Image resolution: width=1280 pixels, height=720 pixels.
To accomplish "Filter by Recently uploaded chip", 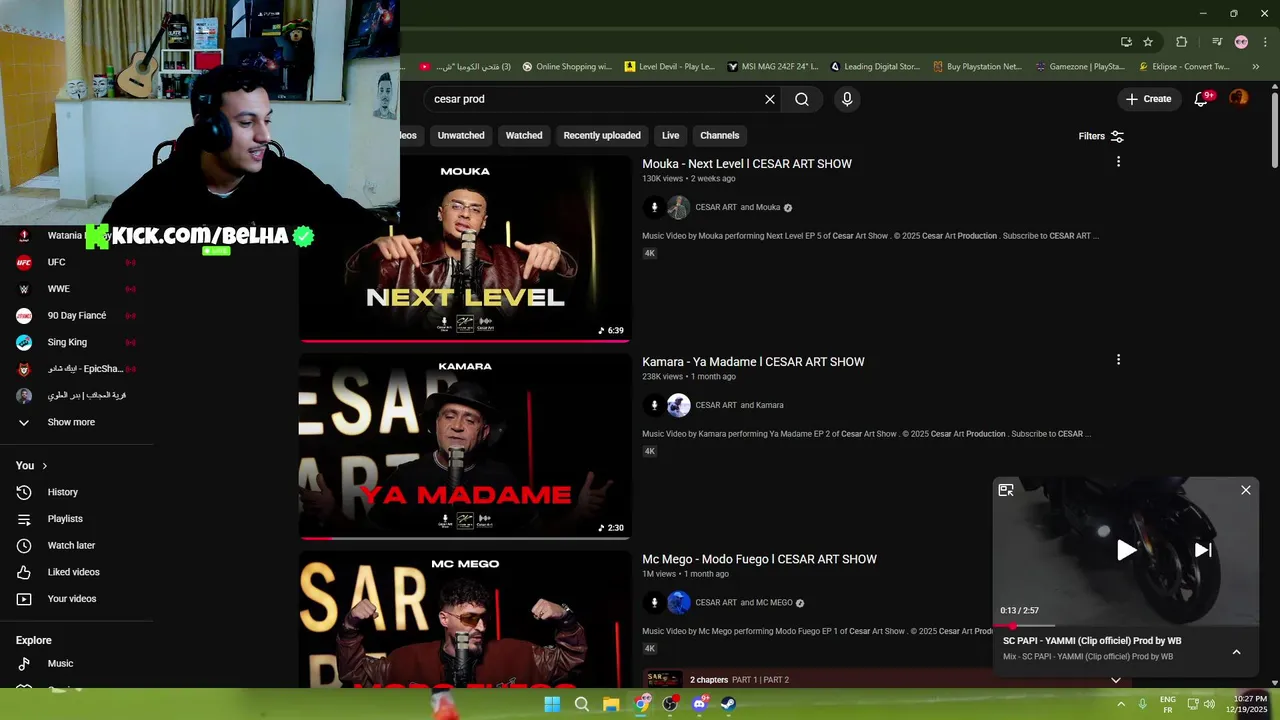I will [602, 136].
